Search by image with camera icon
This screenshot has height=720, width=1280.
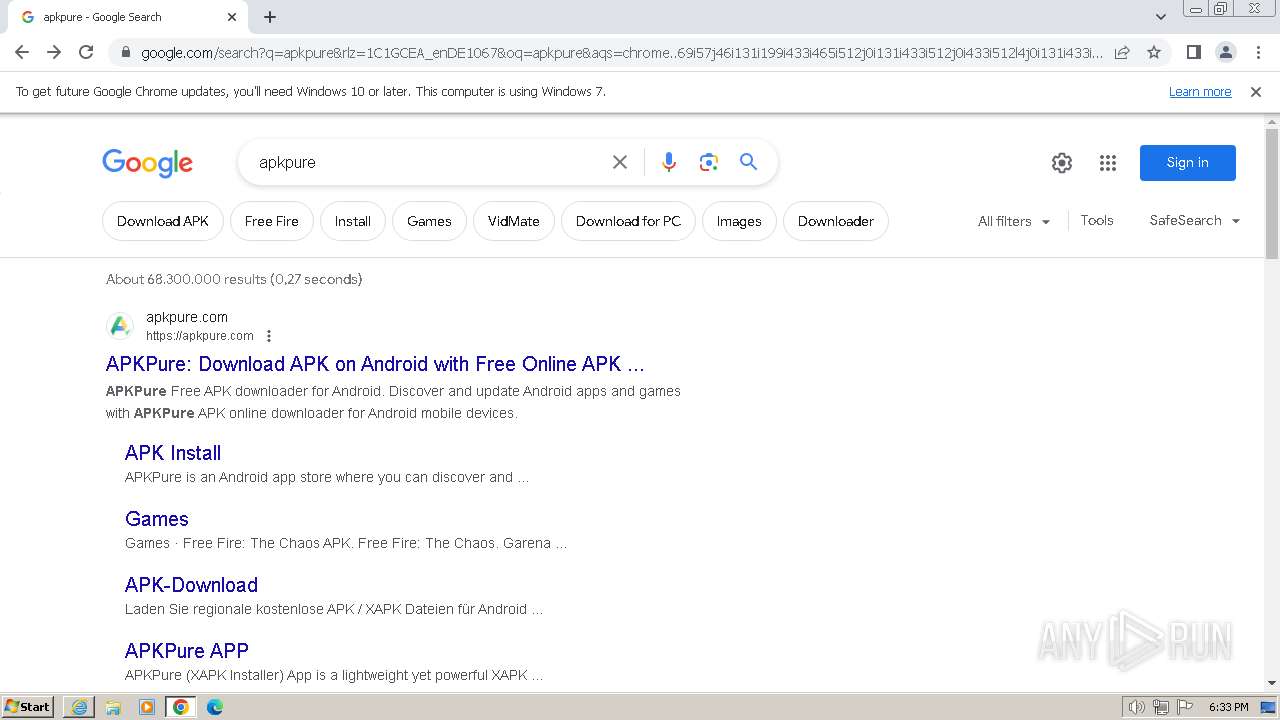pos(709,162)
